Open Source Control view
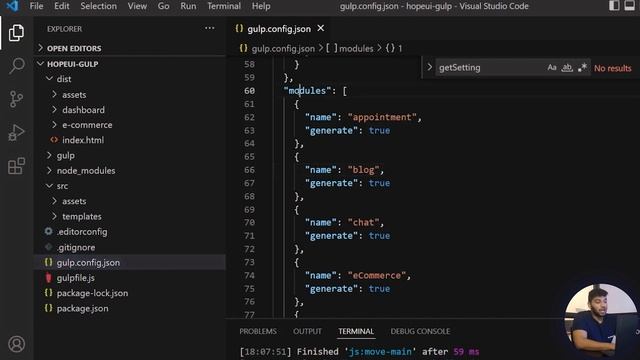This screenshot has width=640, height=360. point(16,99)
